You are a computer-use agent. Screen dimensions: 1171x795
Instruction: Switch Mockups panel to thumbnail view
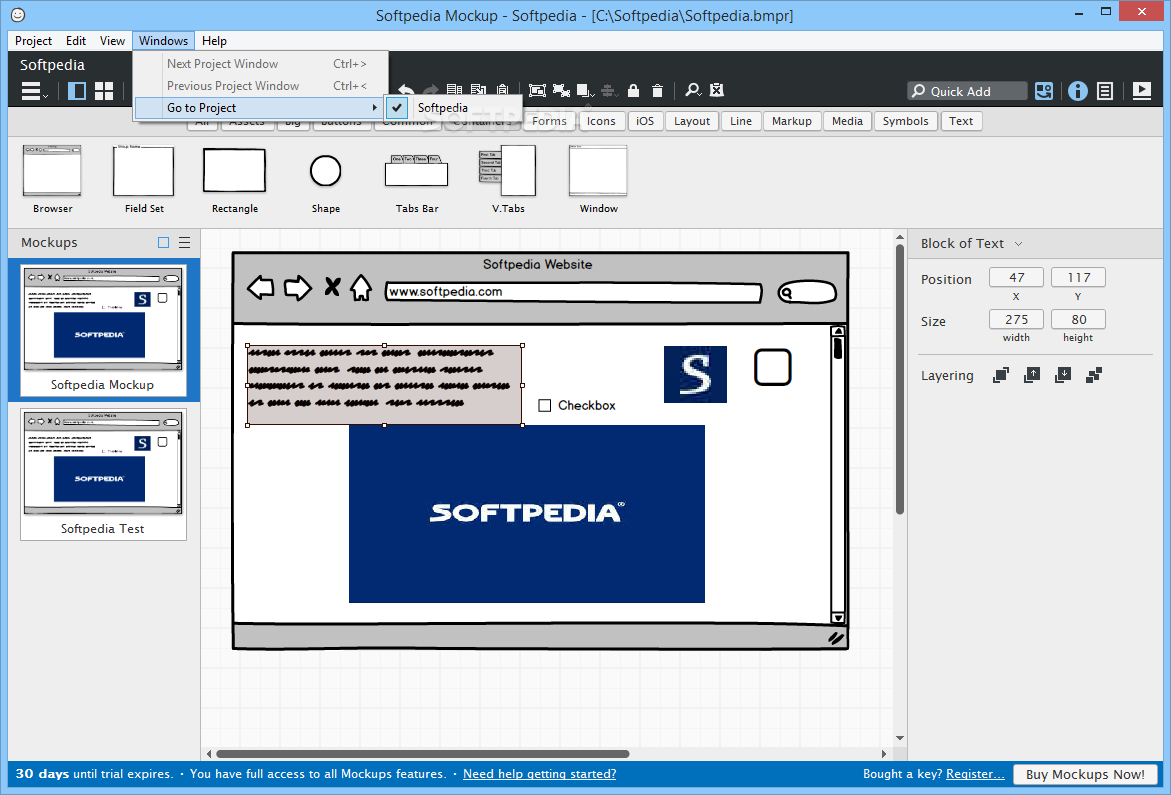point(164,243)
